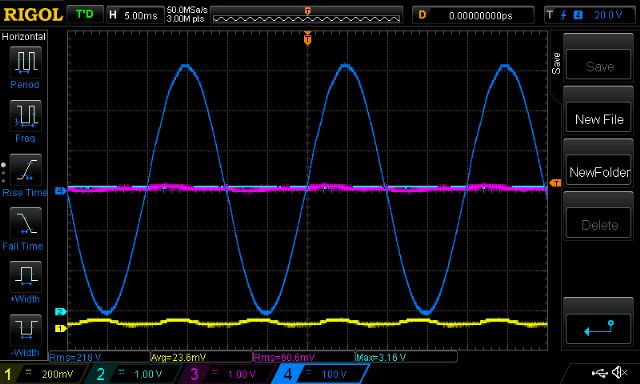
Task: Choose the Fall Time measurement icon
Action: point(25,223)
